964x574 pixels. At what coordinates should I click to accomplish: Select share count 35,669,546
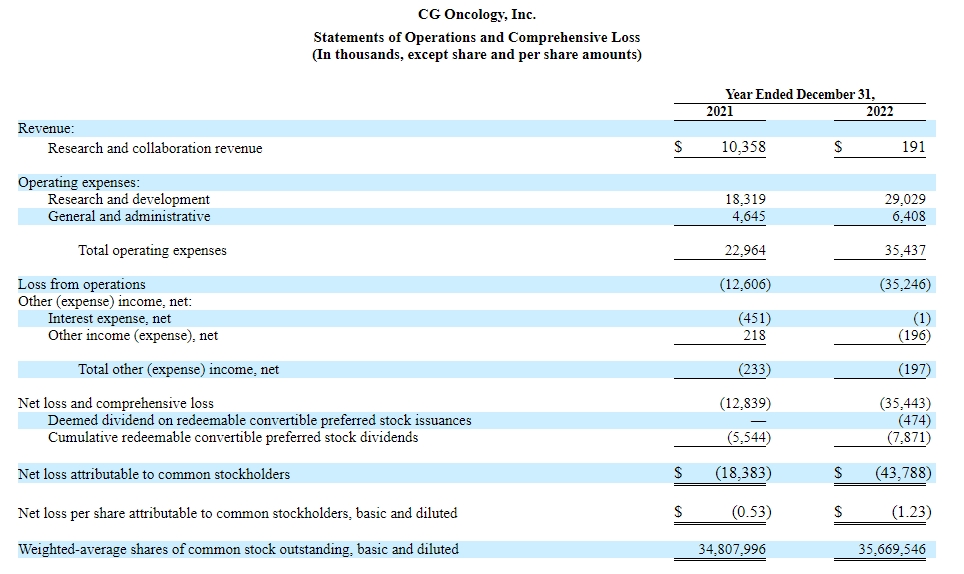892,549
